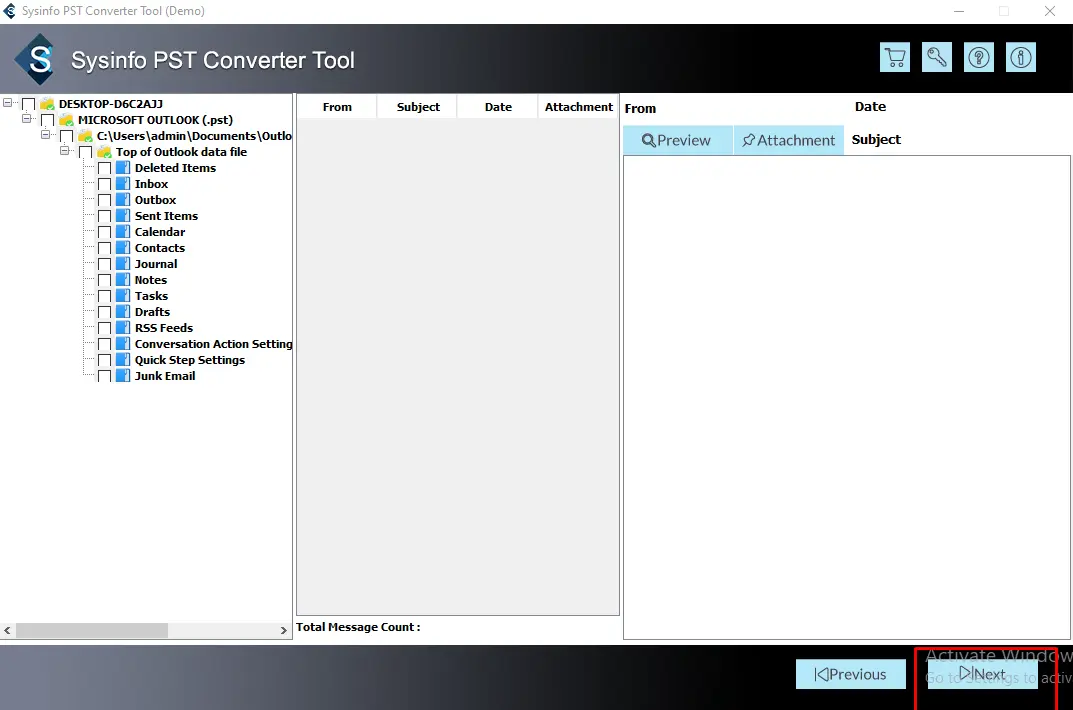Click the DESKTOP-D6C2AJJ folder icon
The image size is (1073, 710).
48,104
